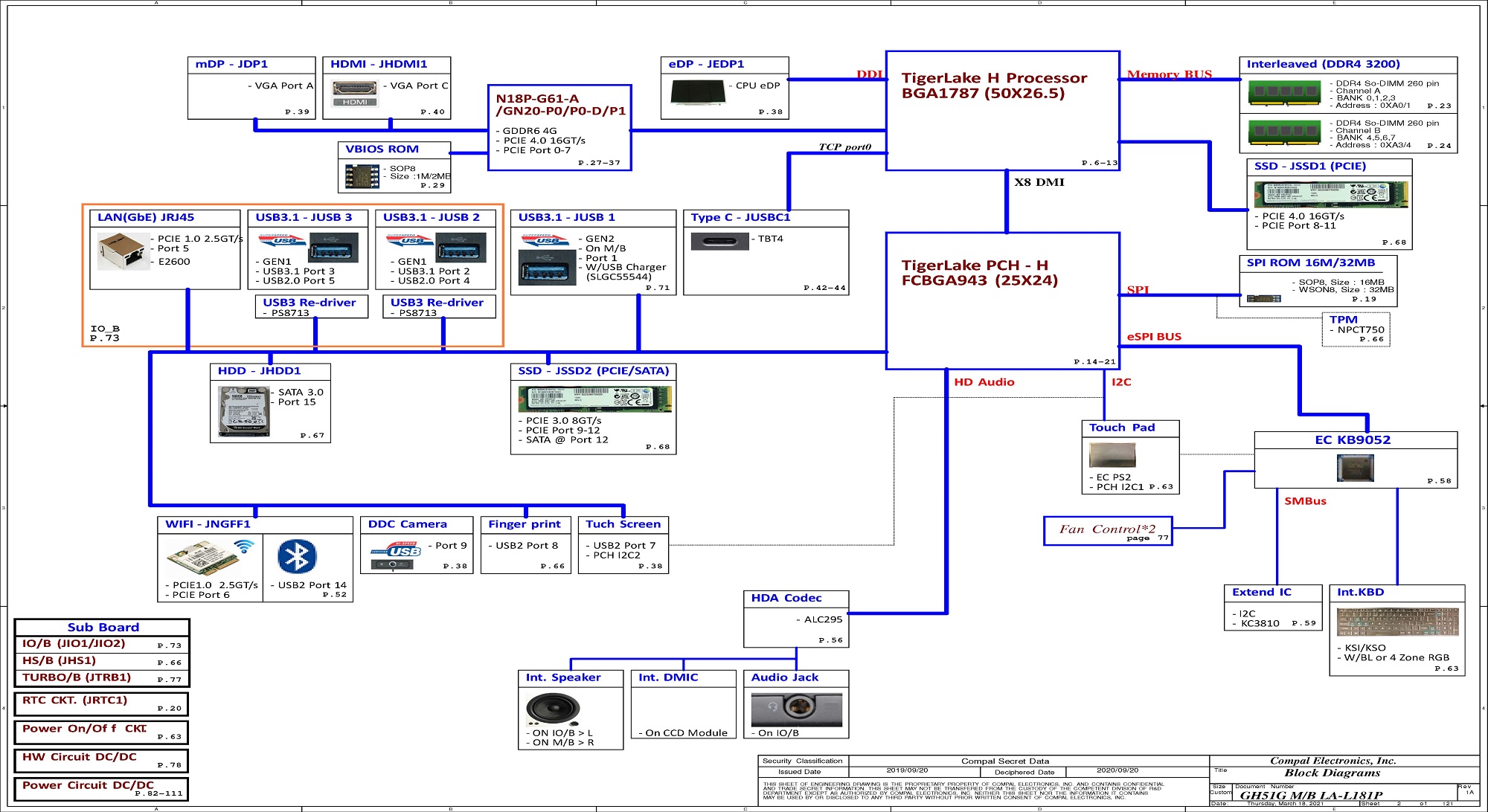Click the Type C connector image
This screenshot has width=1488, height=812.
719,242
